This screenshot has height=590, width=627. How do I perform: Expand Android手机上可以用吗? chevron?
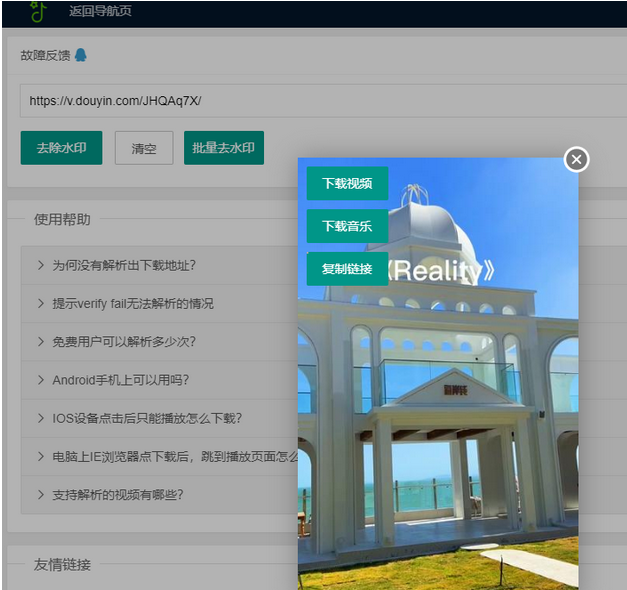tap(40, 380)
